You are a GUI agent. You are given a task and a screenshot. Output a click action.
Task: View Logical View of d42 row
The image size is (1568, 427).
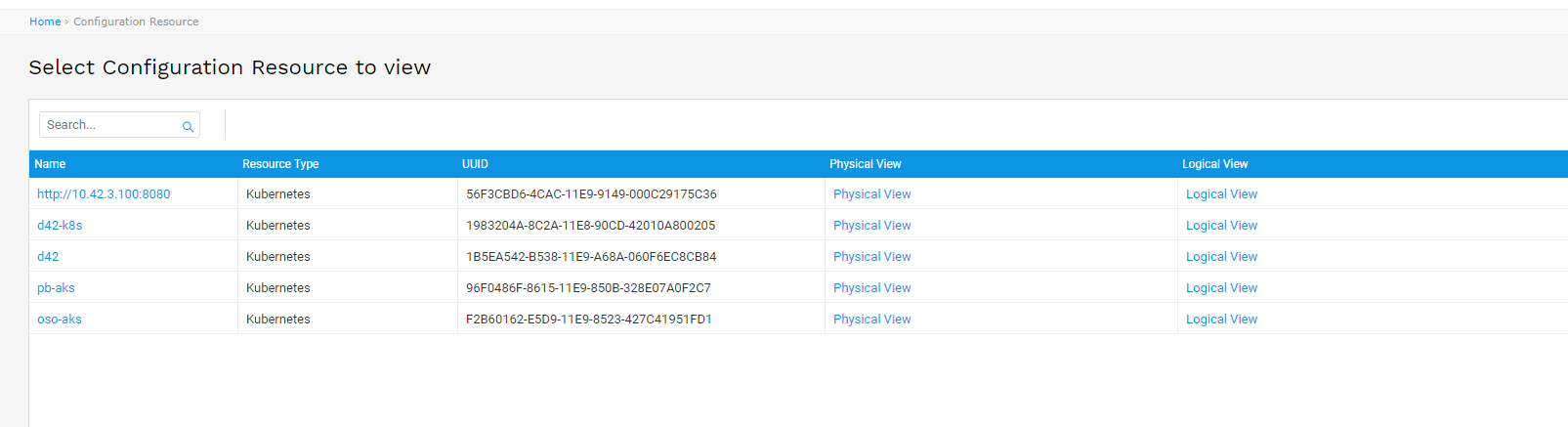[x=1221, y=257]
